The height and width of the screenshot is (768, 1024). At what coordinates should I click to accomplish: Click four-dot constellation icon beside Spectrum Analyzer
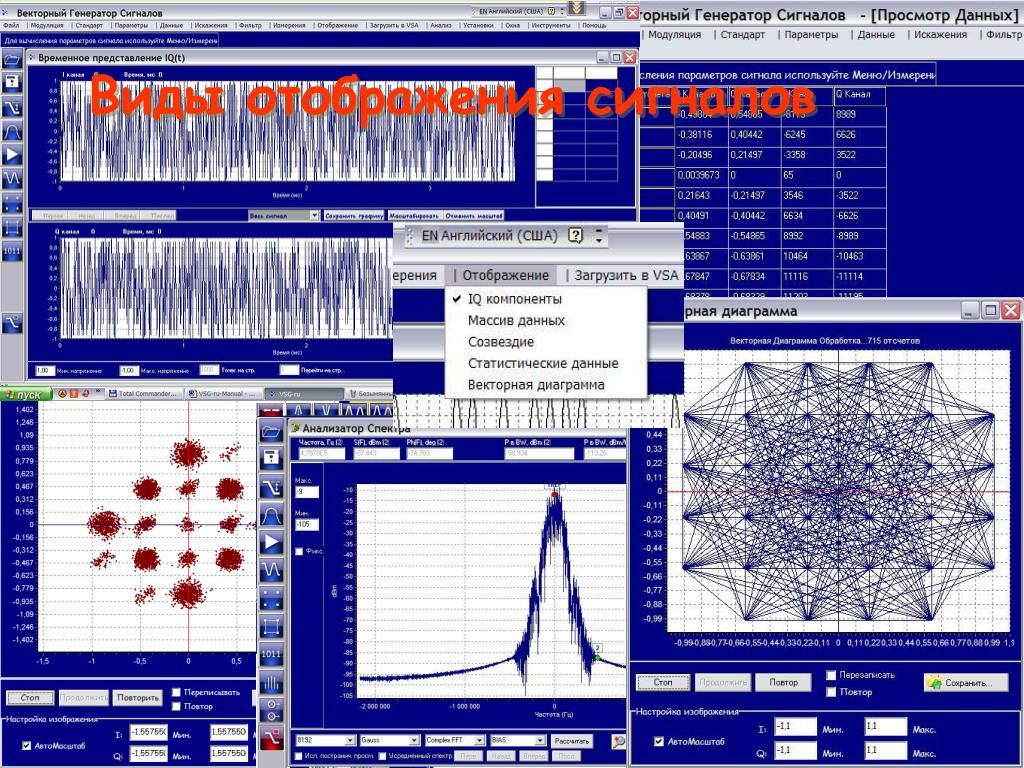click(x=271, y=598)
